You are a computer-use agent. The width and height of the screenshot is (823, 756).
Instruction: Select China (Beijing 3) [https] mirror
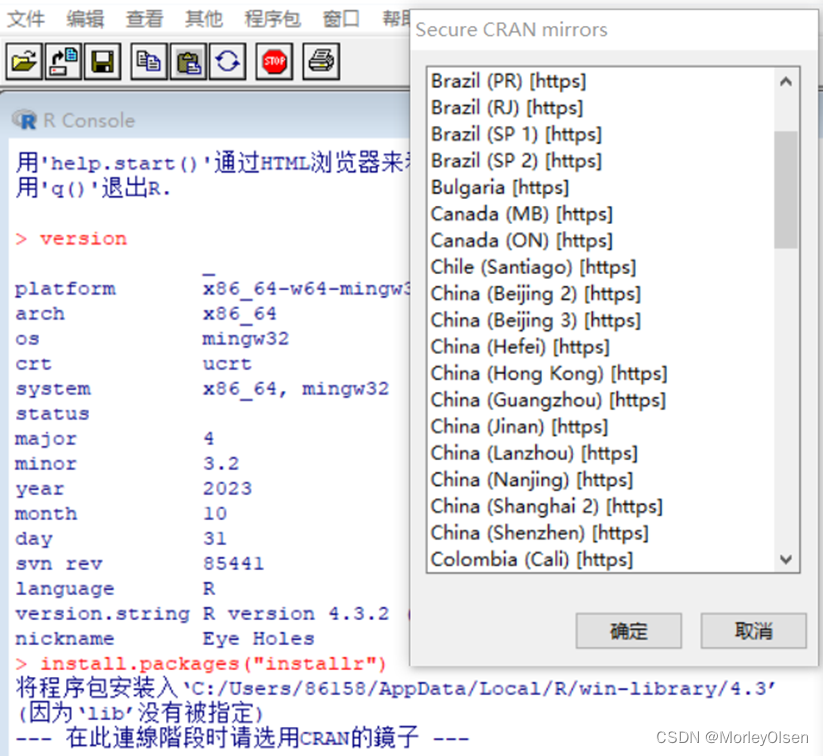pos(600,320)
